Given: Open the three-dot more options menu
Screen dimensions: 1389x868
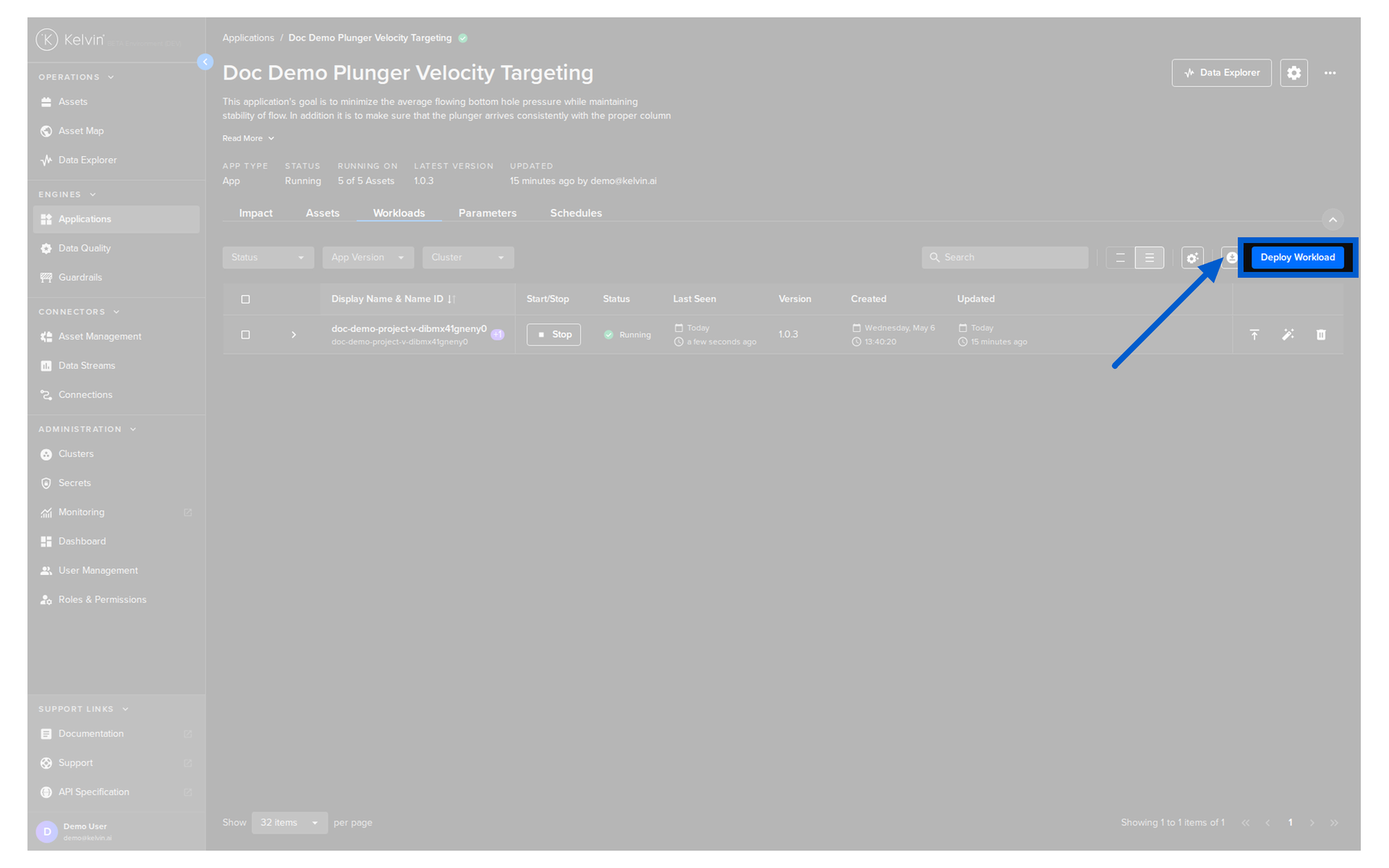Looking at the screenshot, I should 1330,73.
